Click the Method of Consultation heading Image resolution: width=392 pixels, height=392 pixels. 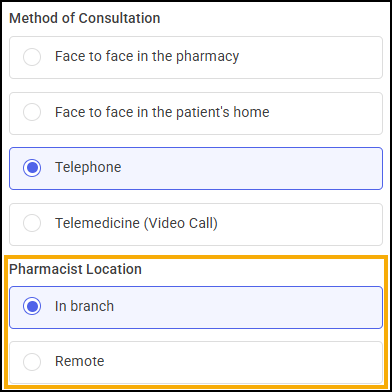click(x=85, y=18)
